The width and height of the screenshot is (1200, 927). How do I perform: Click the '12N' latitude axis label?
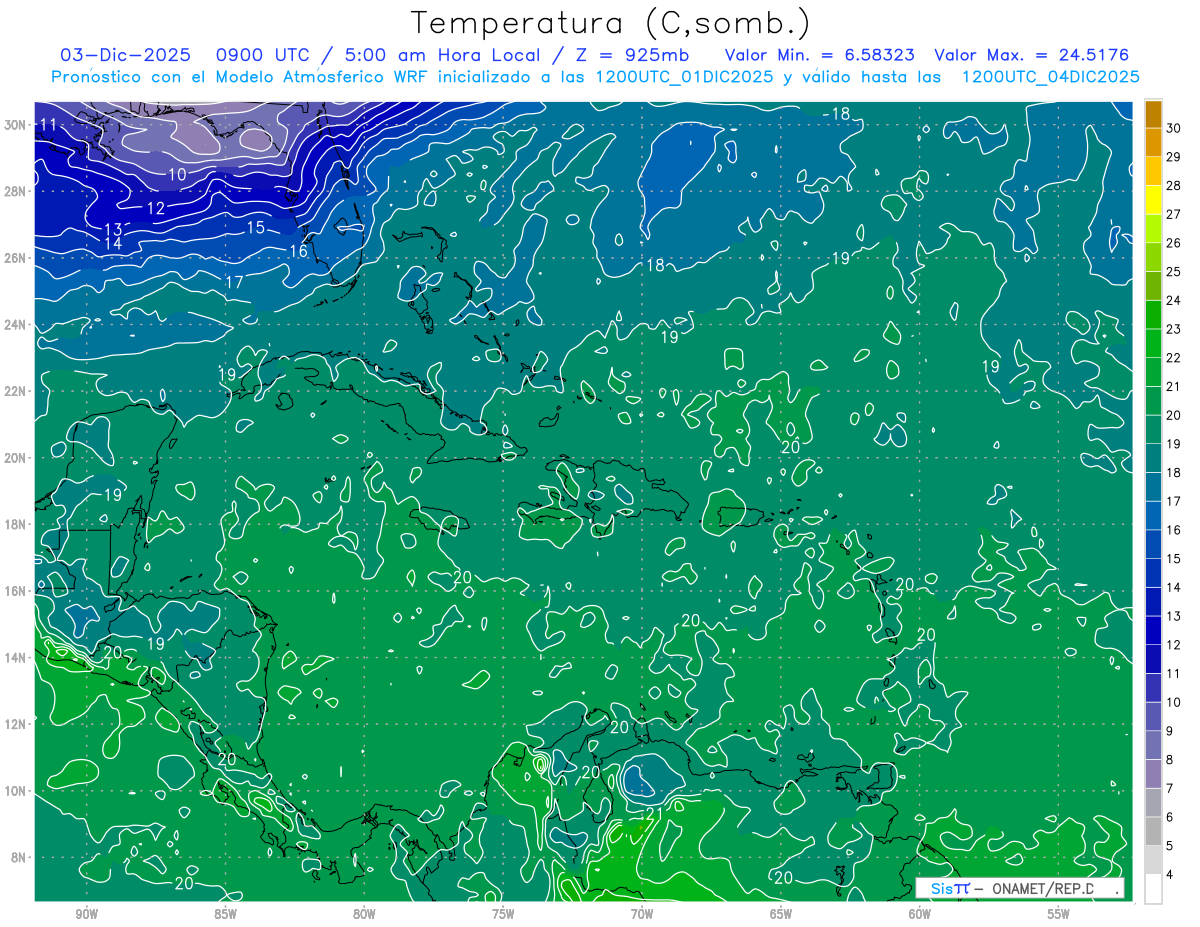tap(16, 724)
